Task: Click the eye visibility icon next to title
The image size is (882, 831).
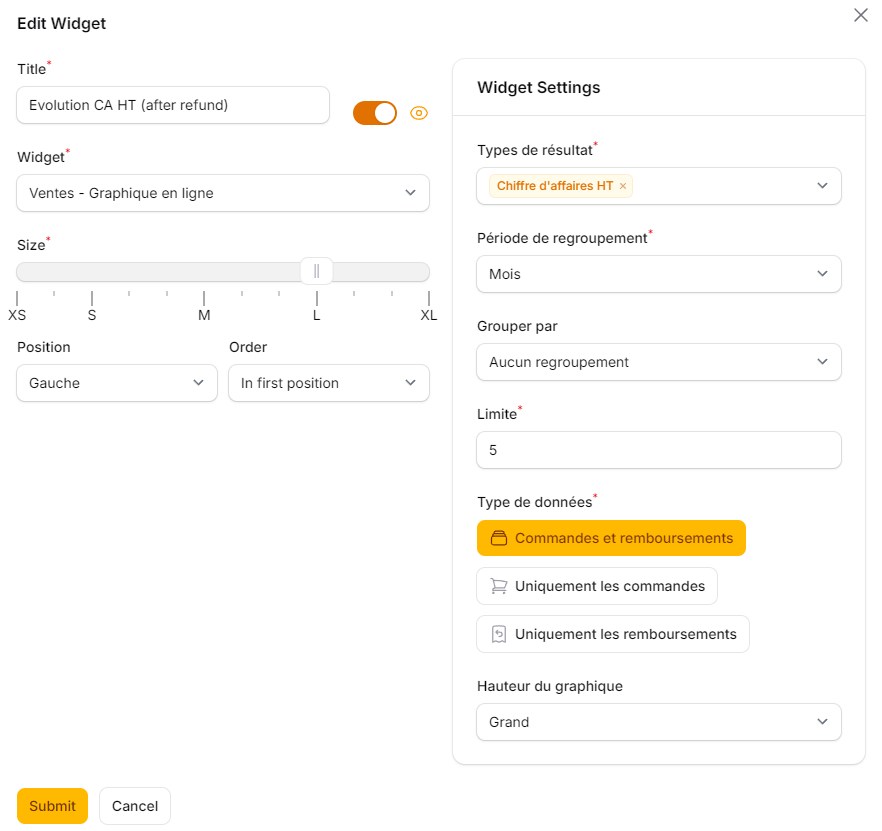Action: coord(419,113)
